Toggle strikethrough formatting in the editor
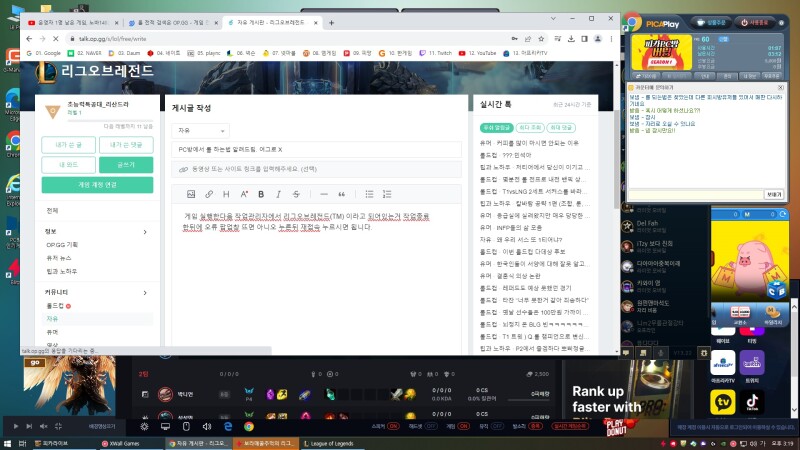The width and height of the screenshot is (800, 450). (294, 194)
